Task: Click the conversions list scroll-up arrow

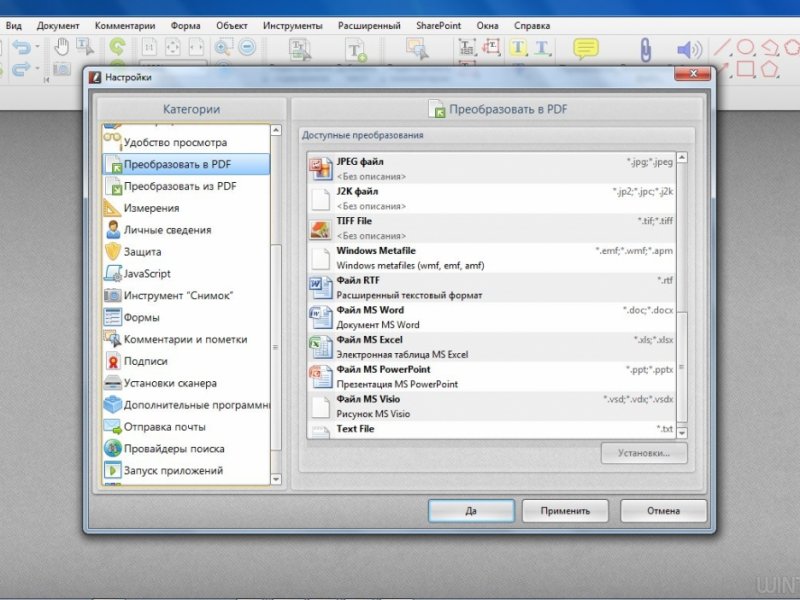Action: [x=682, y=158]
